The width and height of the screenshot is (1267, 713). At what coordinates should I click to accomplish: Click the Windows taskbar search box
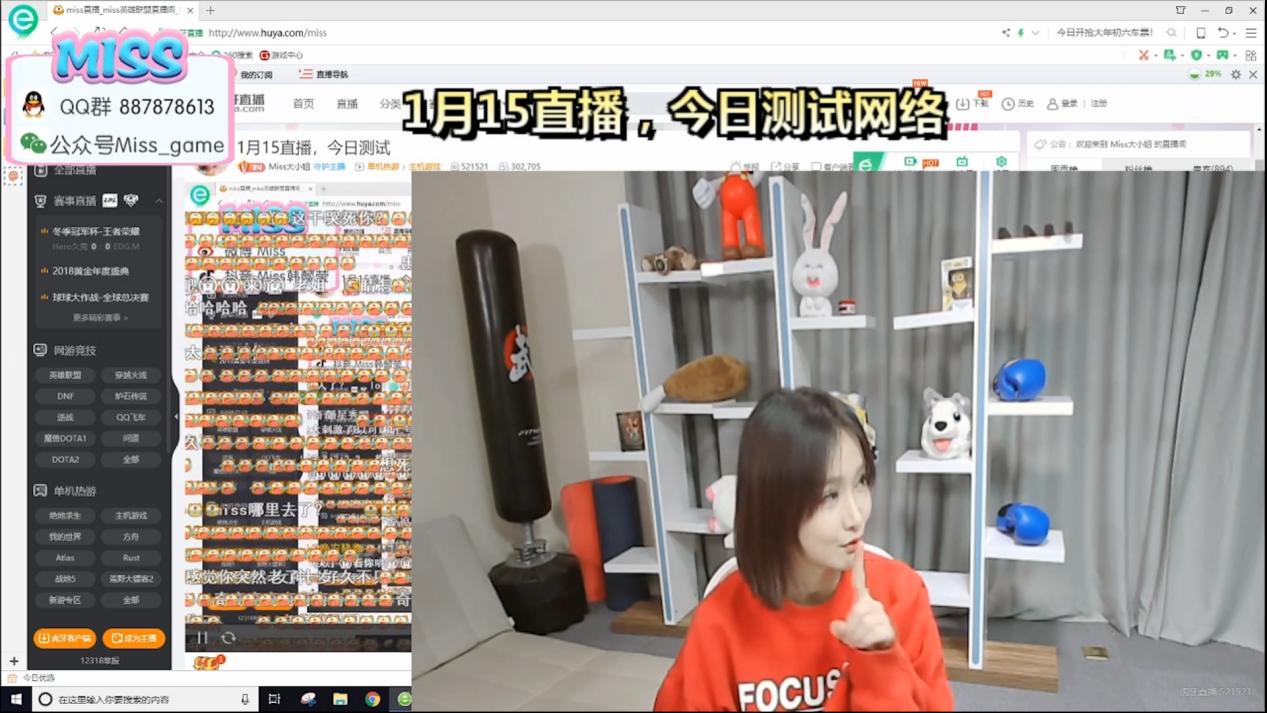pos(144,700)
